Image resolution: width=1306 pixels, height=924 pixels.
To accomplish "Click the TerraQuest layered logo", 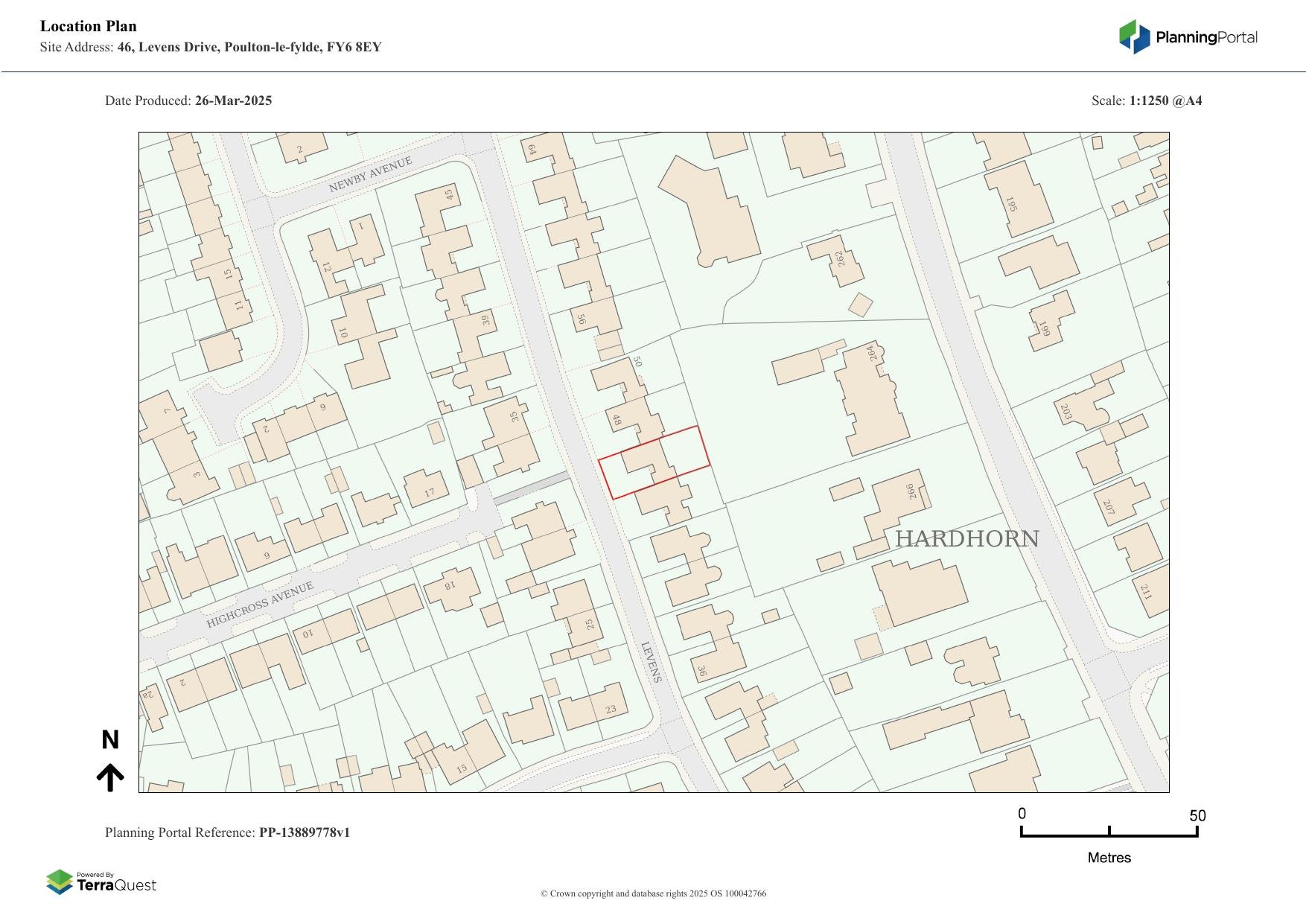I will coord(60,882).
